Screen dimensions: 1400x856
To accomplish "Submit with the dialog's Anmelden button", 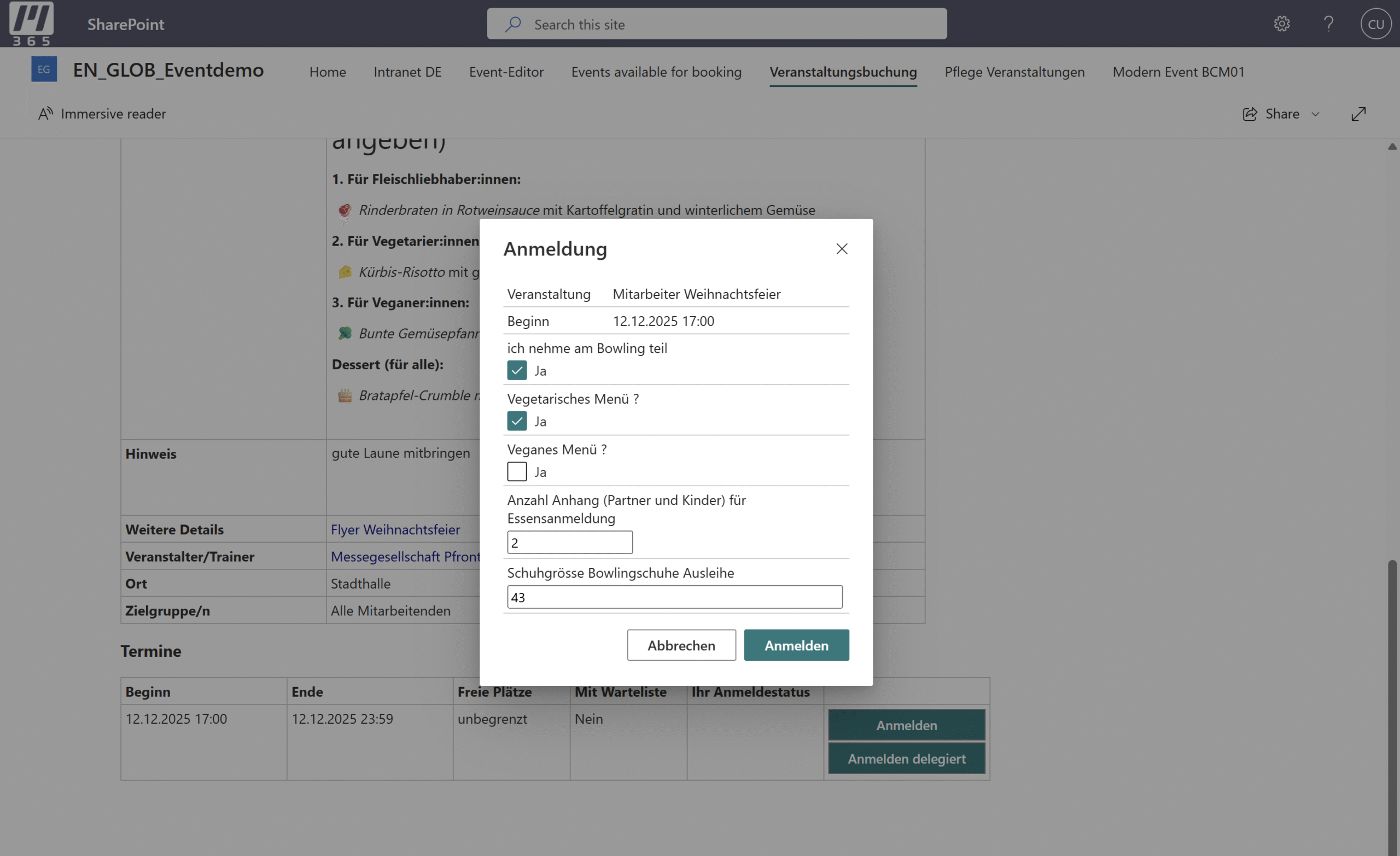I will pos(796,645).
